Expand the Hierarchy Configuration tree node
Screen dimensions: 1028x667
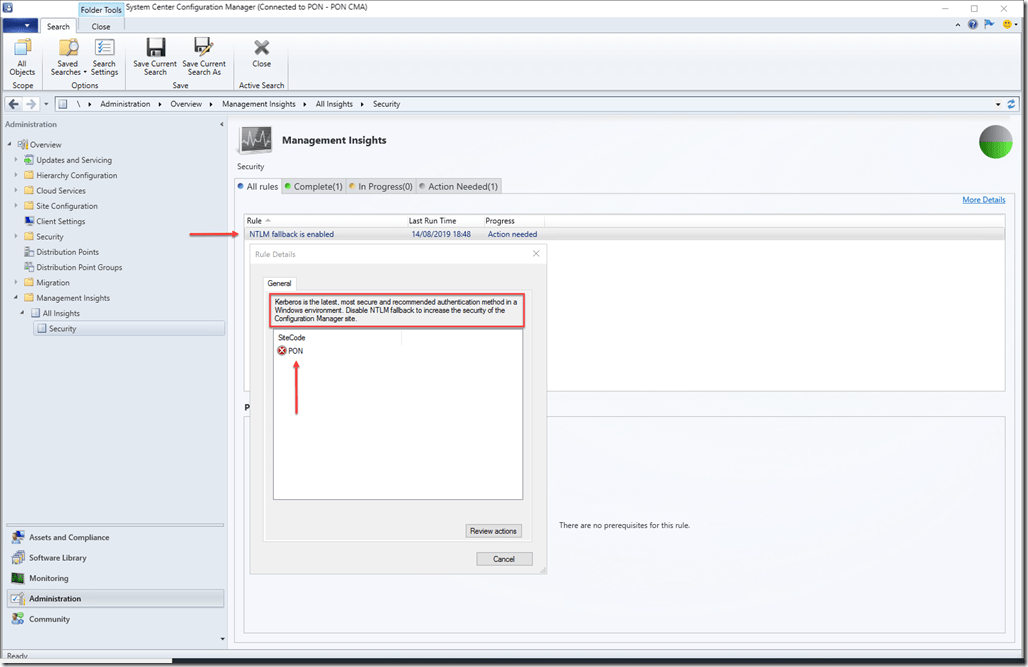click(x=16, y=175)
